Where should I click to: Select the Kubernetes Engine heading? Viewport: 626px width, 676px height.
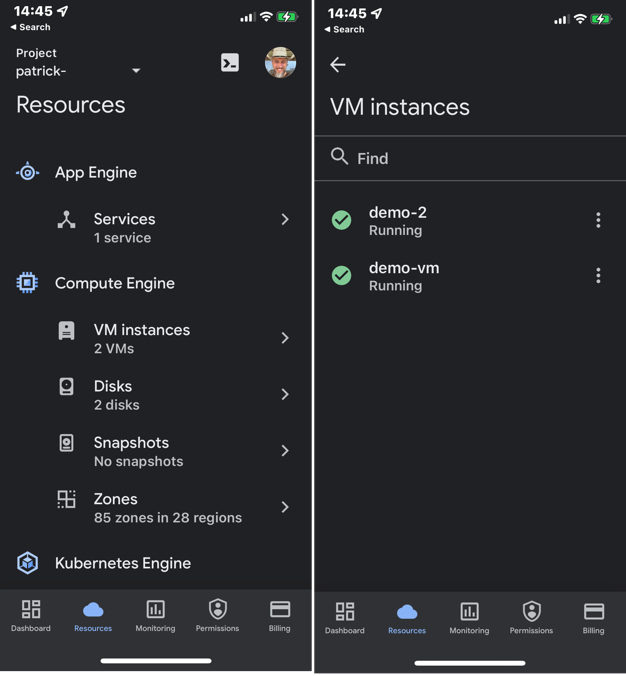(x=123, y=563)
